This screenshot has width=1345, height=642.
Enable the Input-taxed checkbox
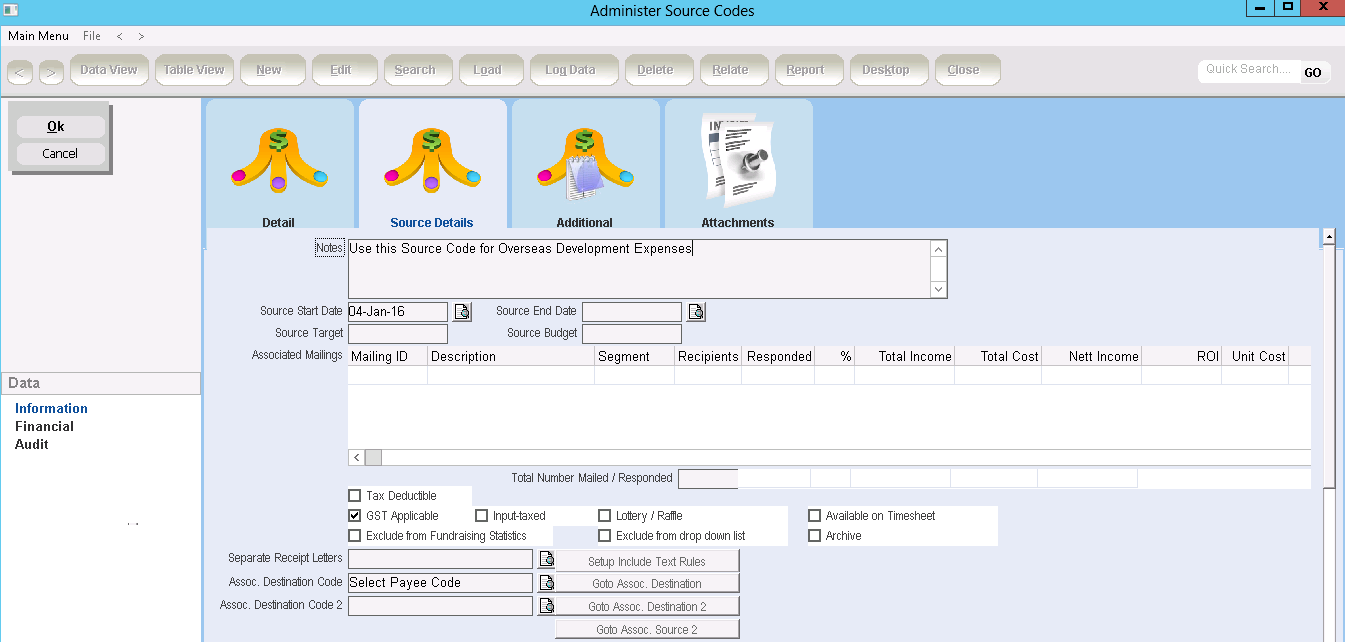(x=482, y=516)
